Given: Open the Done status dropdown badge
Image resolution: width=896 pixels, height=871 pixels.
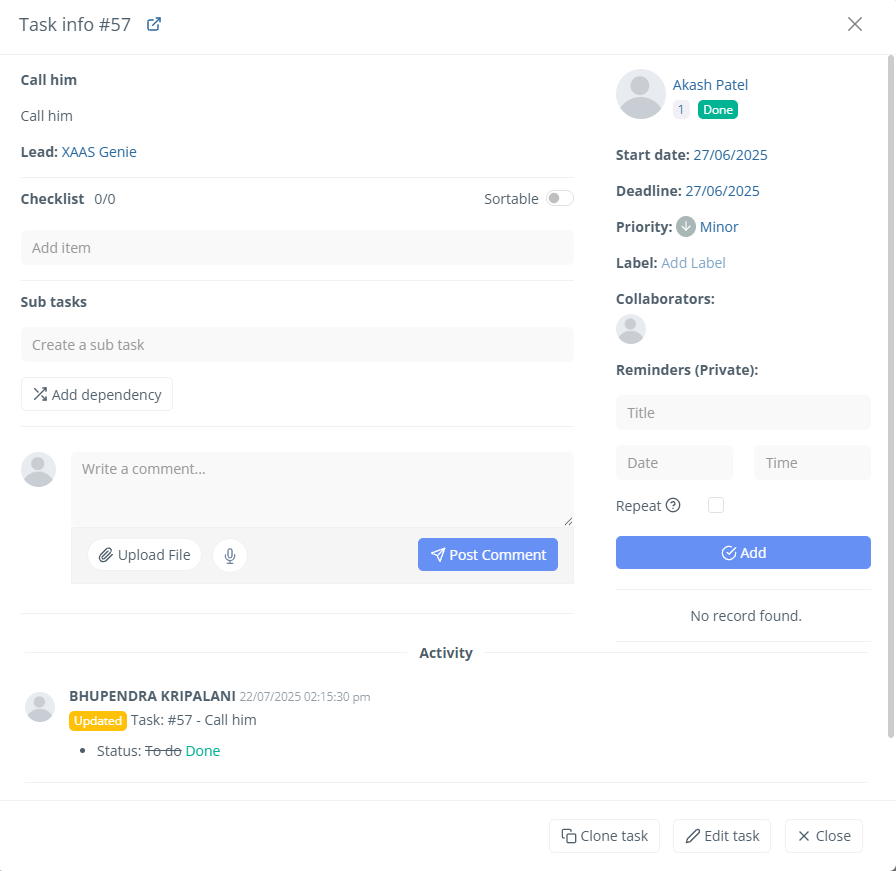Looking at the screenshot, I should 718,110.
